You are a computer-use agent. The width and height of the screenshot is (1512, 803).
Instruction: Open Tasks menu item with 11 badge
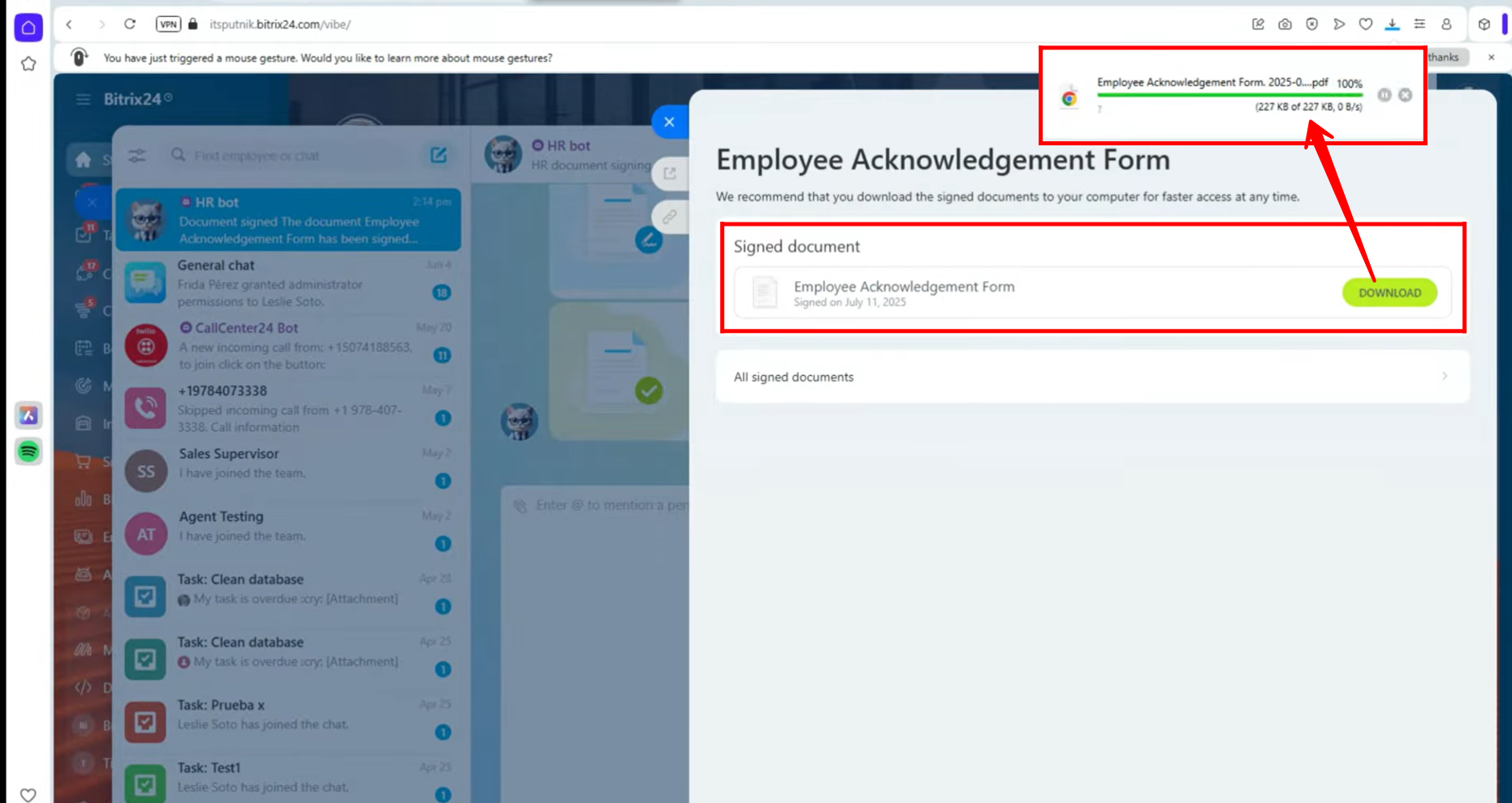[84, 234]
